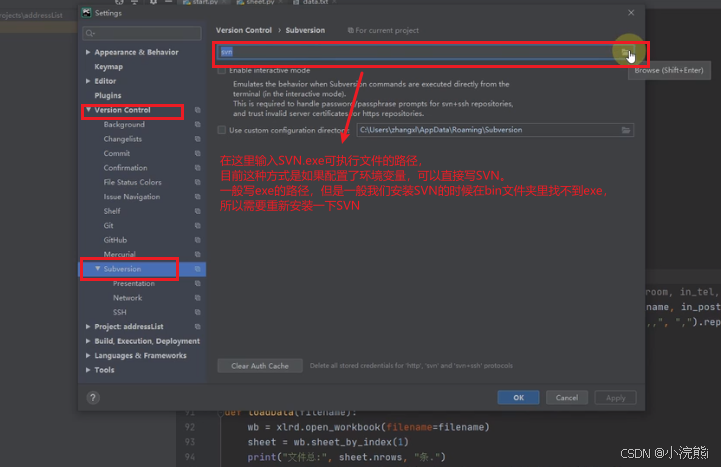Select Confirmation settings item

click(126, 168)
